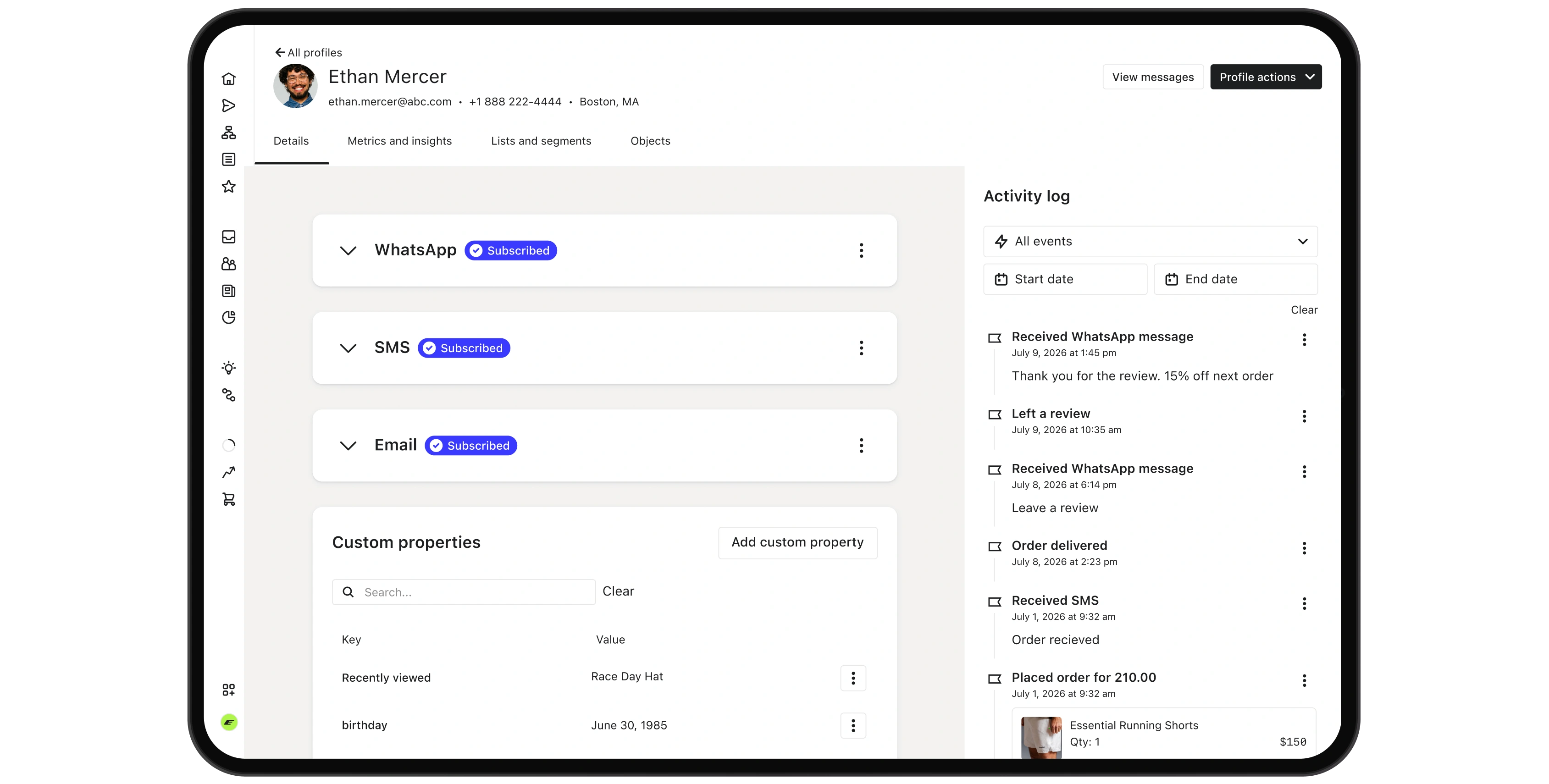Open options for Recently viewed property

[852, 678]
